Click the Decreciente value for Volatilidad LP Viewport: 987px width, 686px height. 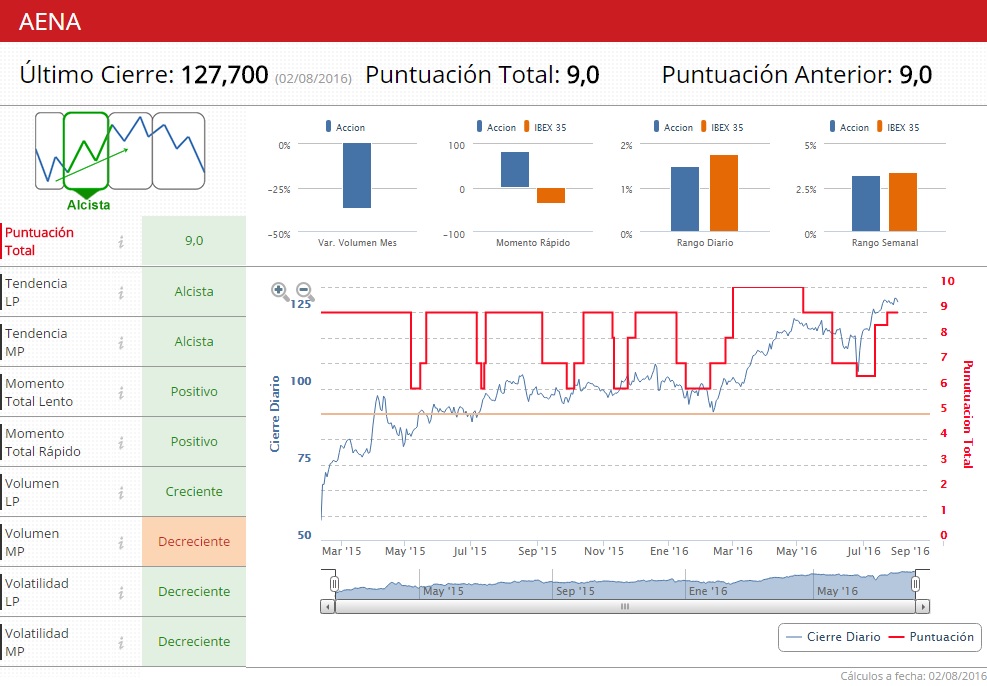pyautogui.click(x=194, y=592)
